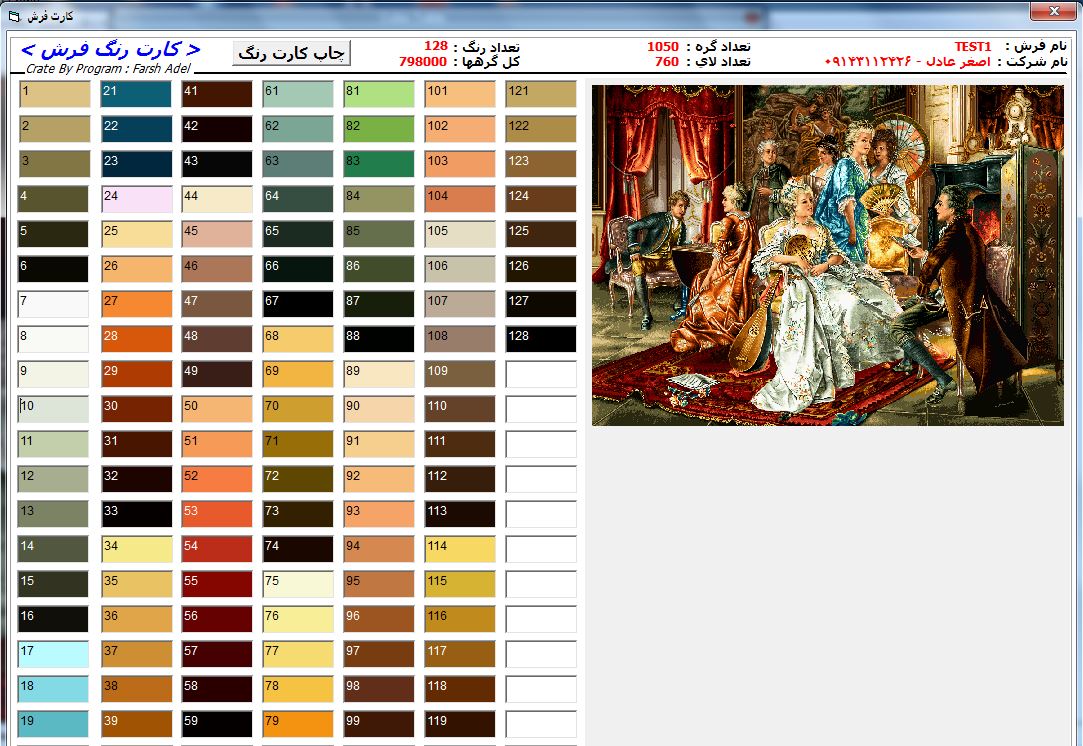Image resolution: width=1083 pixels, height=746 pixels.
Task: Click dark green swatch number 83
Action: coord(378,164)
